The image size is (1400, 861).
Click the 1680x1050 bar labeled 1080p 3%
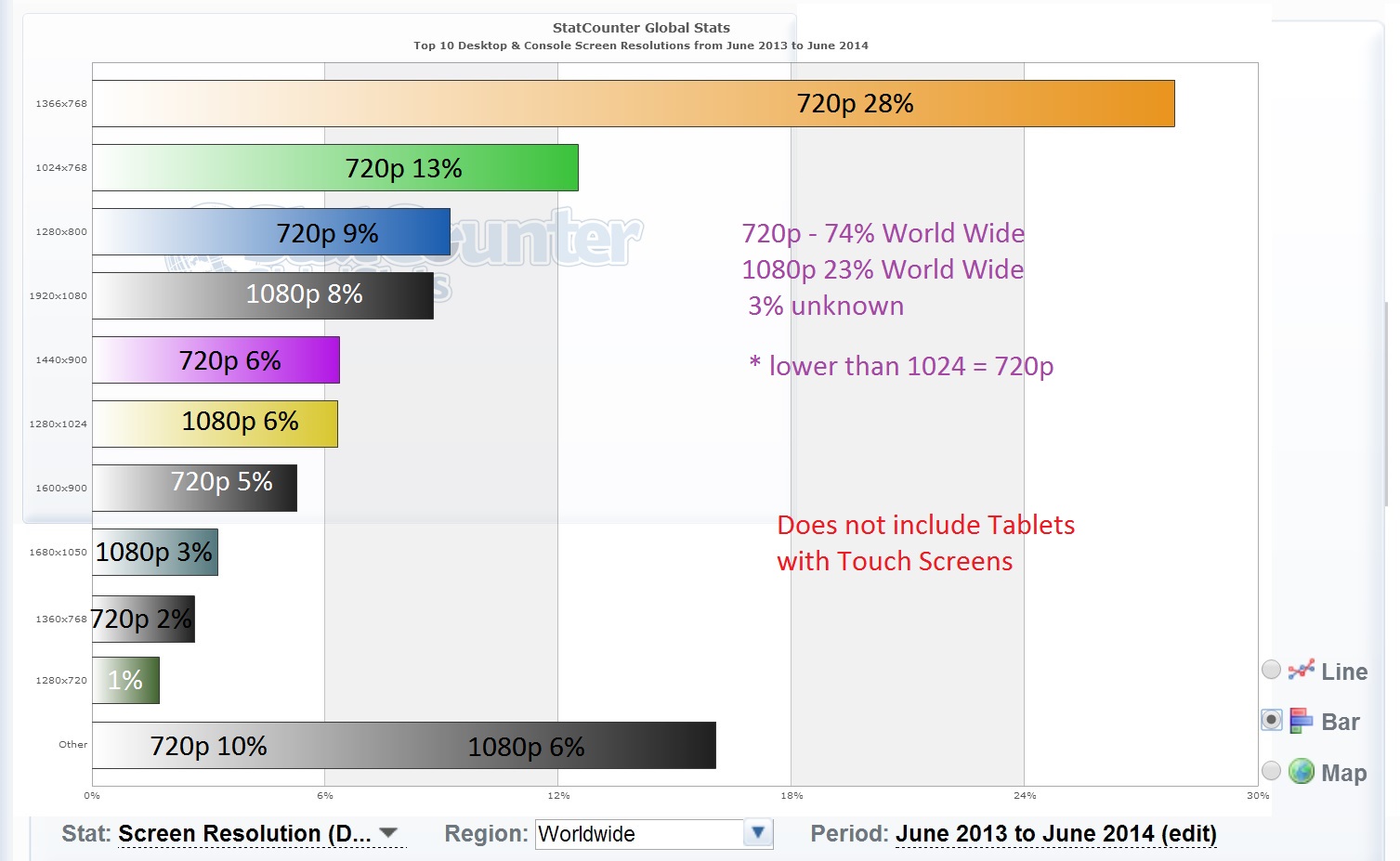155,552
